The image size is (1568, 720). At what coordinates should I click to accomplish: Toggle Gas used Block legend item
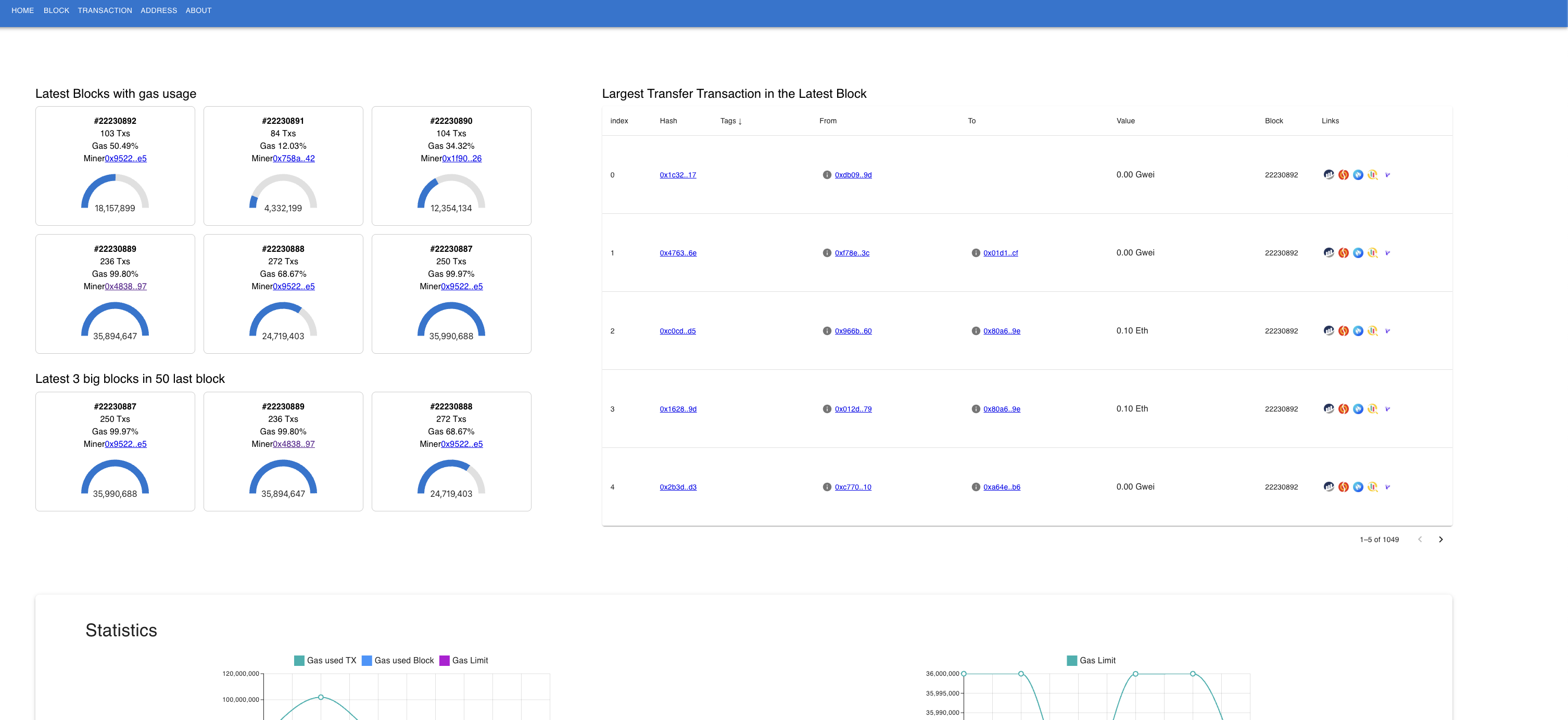398,660
